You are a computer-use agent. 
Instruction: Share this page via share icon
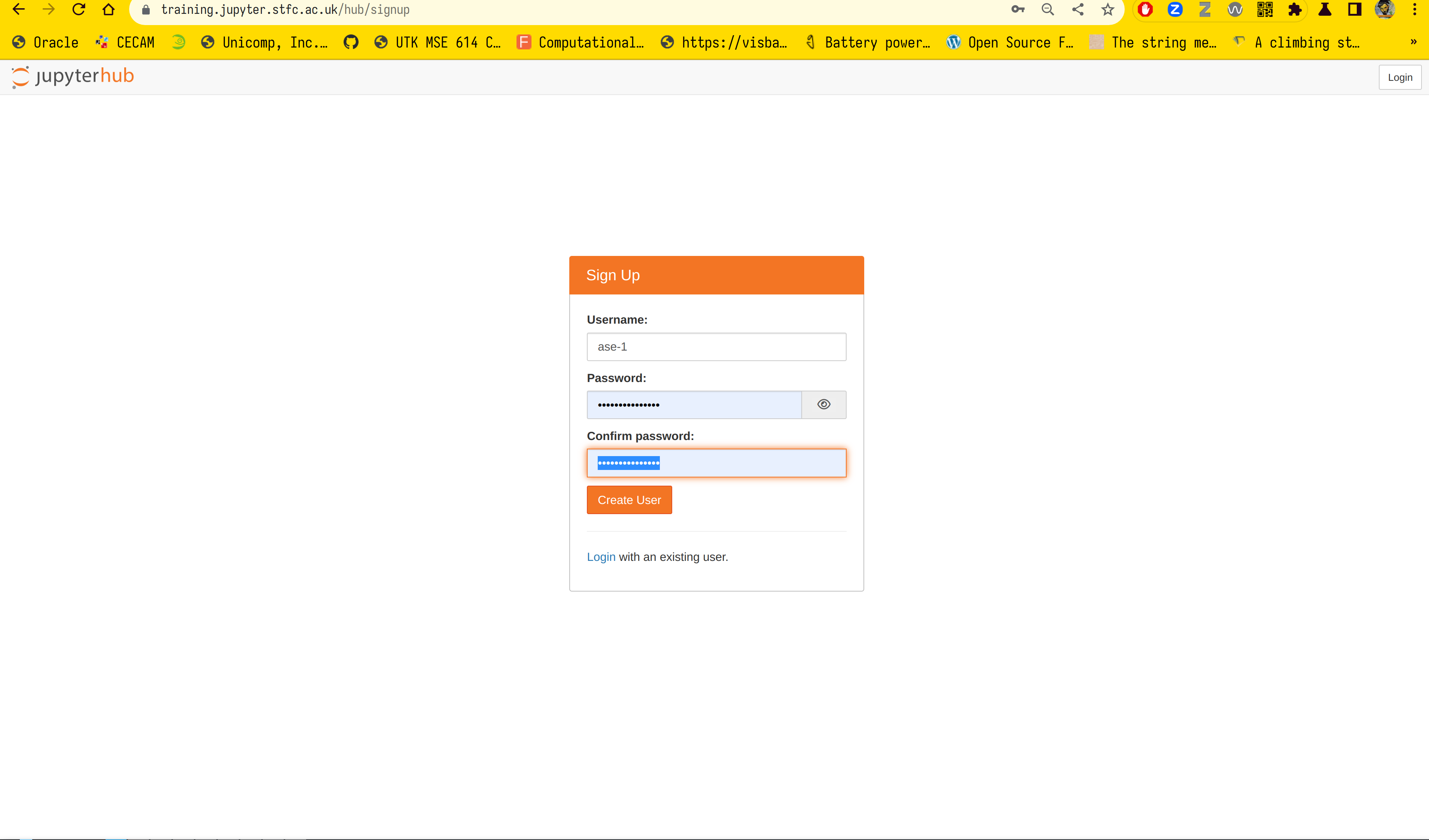[1078, 10]
